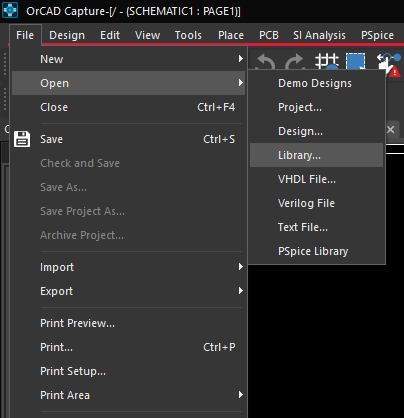Expand the New submenu arrow
Image resolution: width=404 pixels, height=418 pixels.
point(240,59)
